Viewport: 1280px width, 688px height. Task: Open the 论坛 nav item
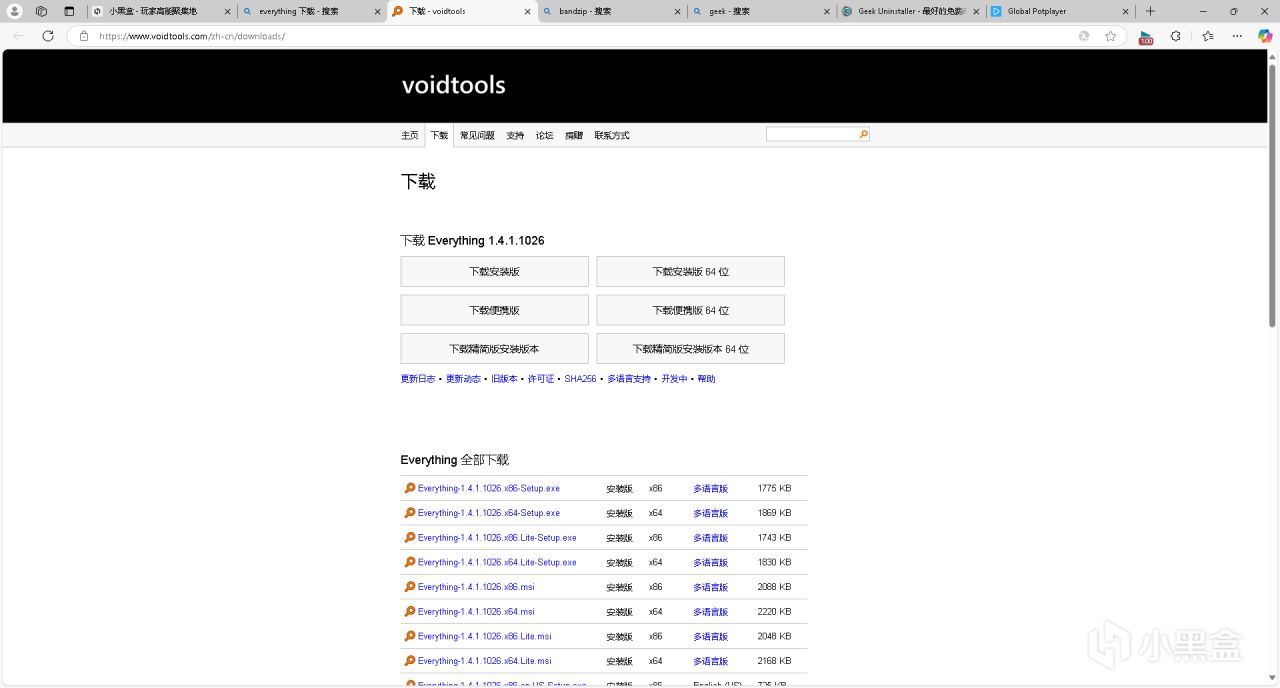(x=544, y=135)
